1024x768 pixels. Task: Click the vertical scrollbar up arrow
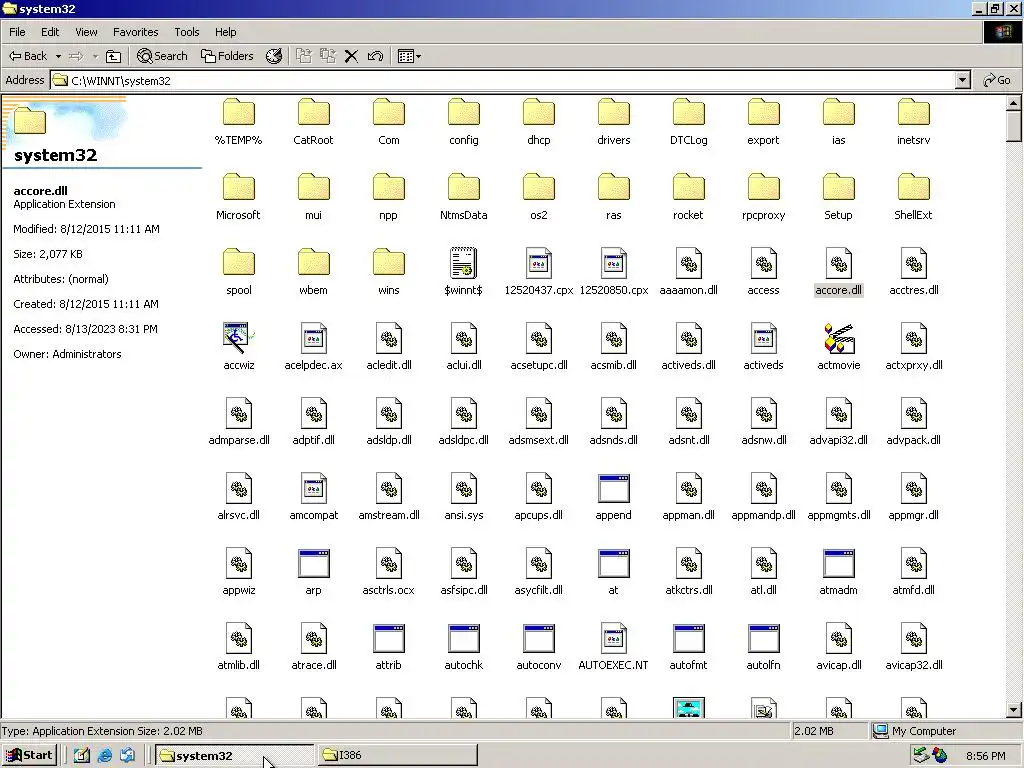pyautogui.click(x=1013, y=103)
